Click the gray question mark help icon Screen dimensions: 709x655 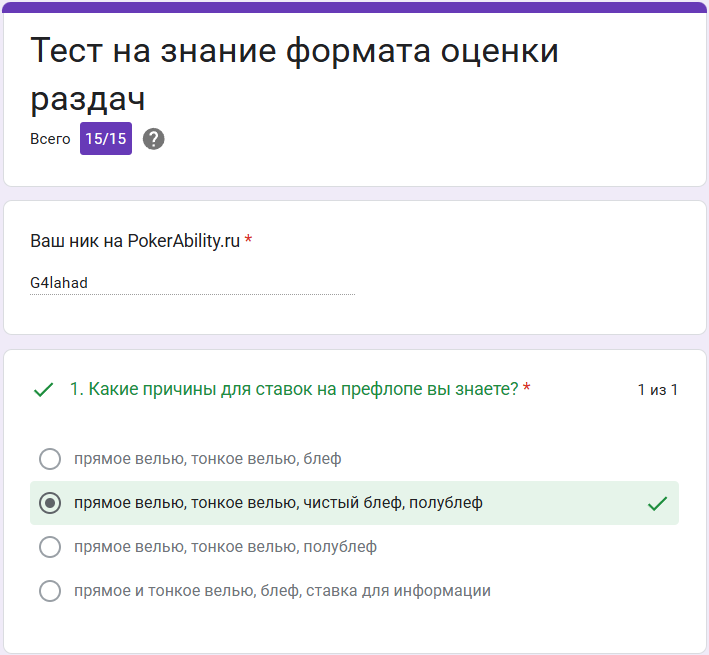coord(154,139)
